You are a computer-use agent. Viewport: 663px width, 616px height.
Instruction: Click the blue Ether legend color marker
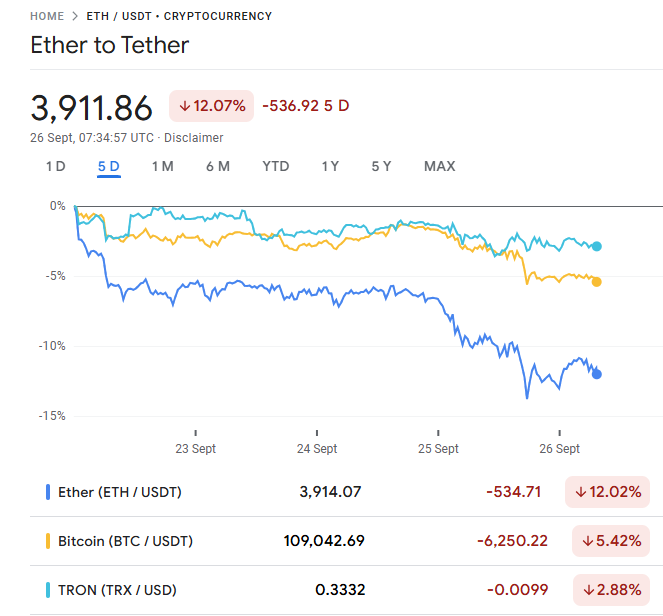(x=48, y=492)
